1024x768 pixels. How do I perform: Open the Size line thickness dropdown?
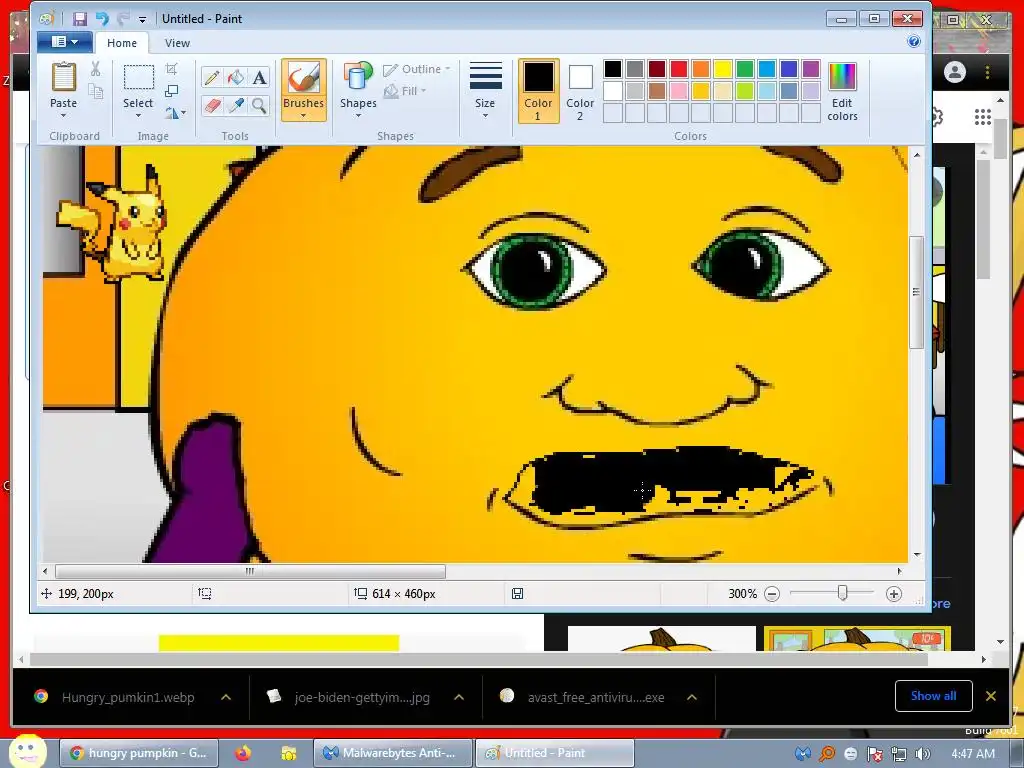click(485, 90)
